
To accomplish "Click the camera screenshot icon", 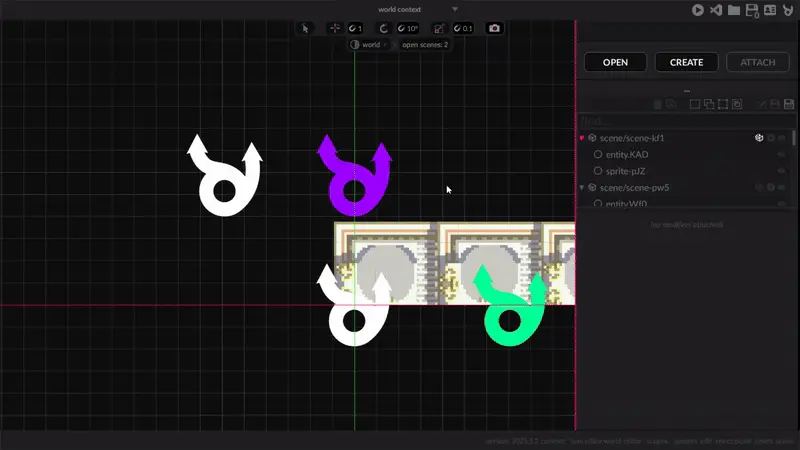I will (x=494, y=28).
